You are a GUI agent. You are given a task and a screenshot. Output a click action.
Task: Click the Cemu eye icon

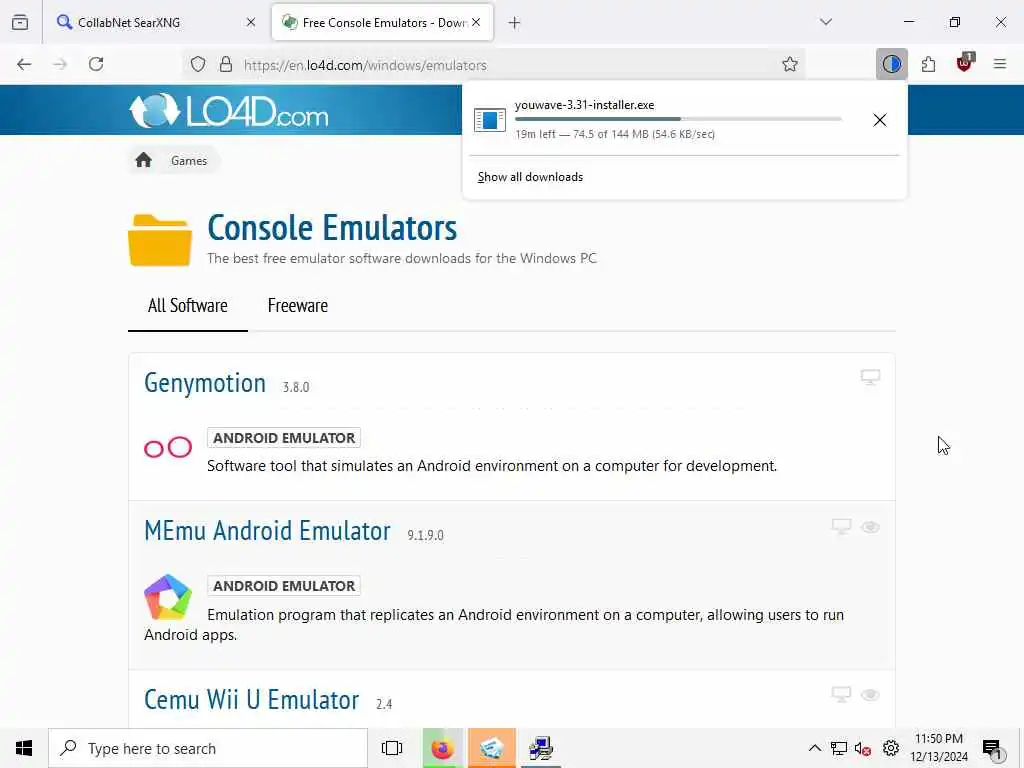pos(871,695)
